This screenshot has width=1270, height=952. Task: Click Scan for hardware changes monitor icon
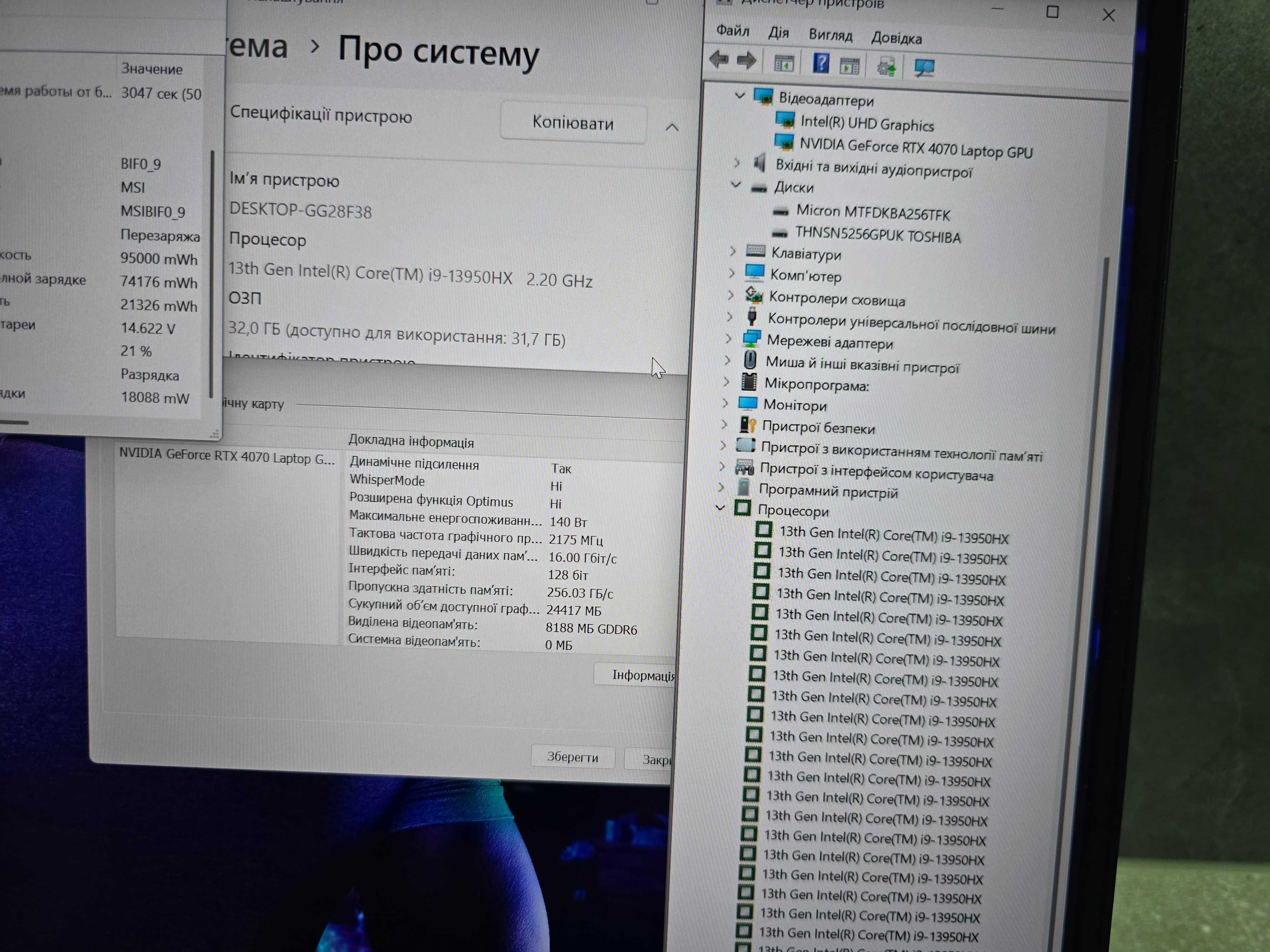tap(924, 68)
